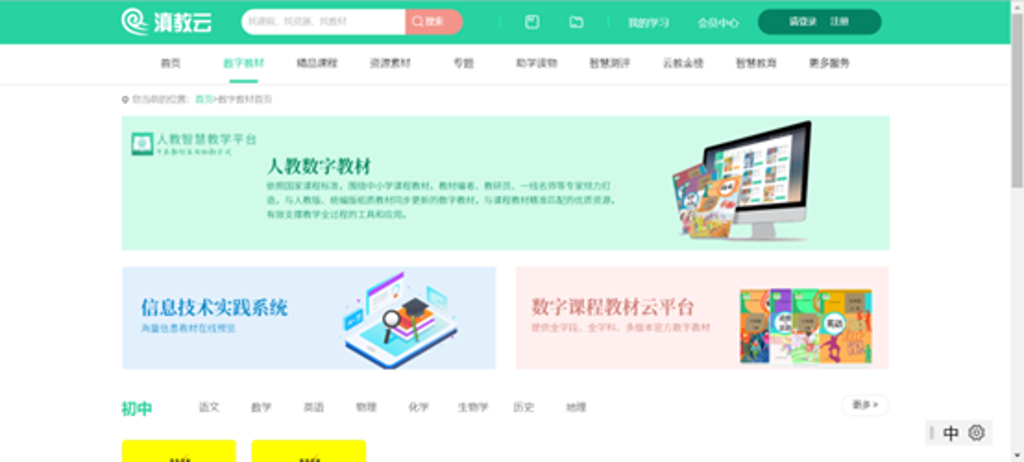The width and height of the screenshot is (1024, 462).
Task: Click the 数字教材首页 breadcrumb text
Action: 245,99
